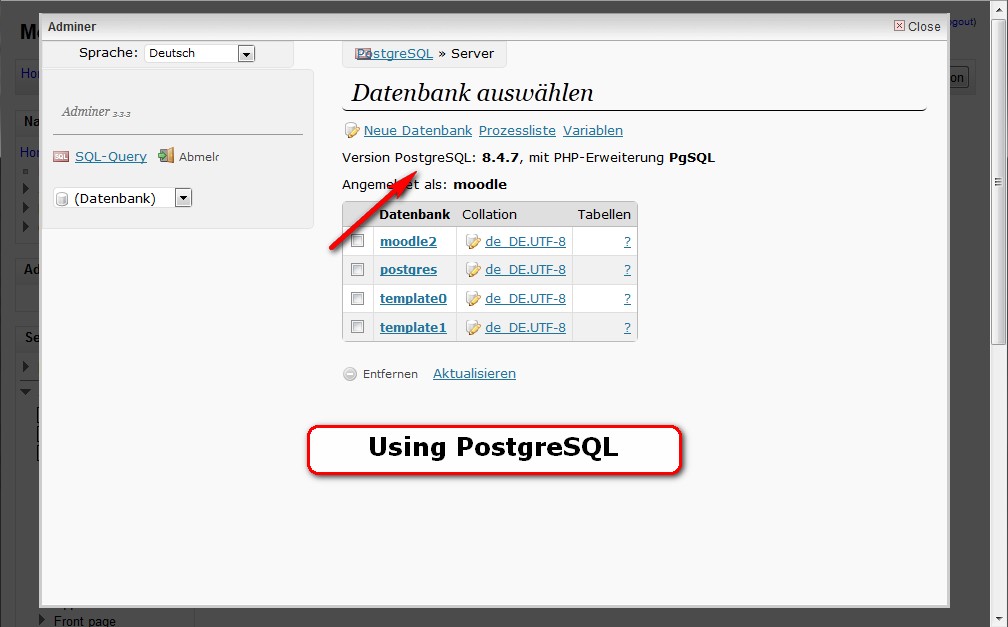1008x627 pixels.
Task: Open the Variablen link
Action: [593, 131]
